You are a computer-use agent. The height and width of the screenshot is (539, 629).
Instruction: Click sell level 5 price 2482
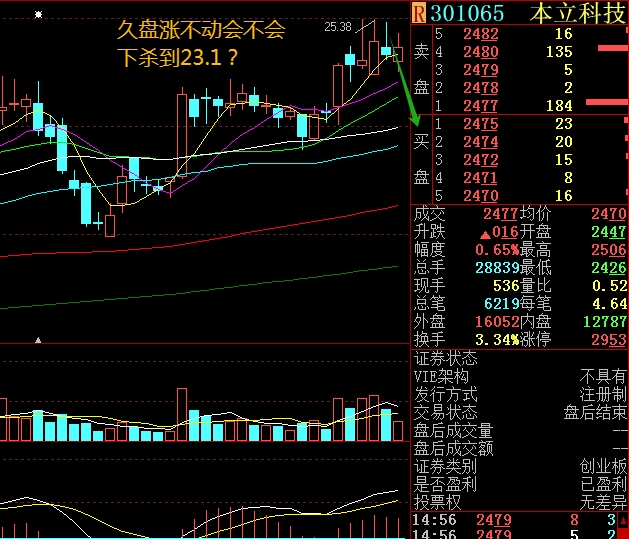pos(481,34)
